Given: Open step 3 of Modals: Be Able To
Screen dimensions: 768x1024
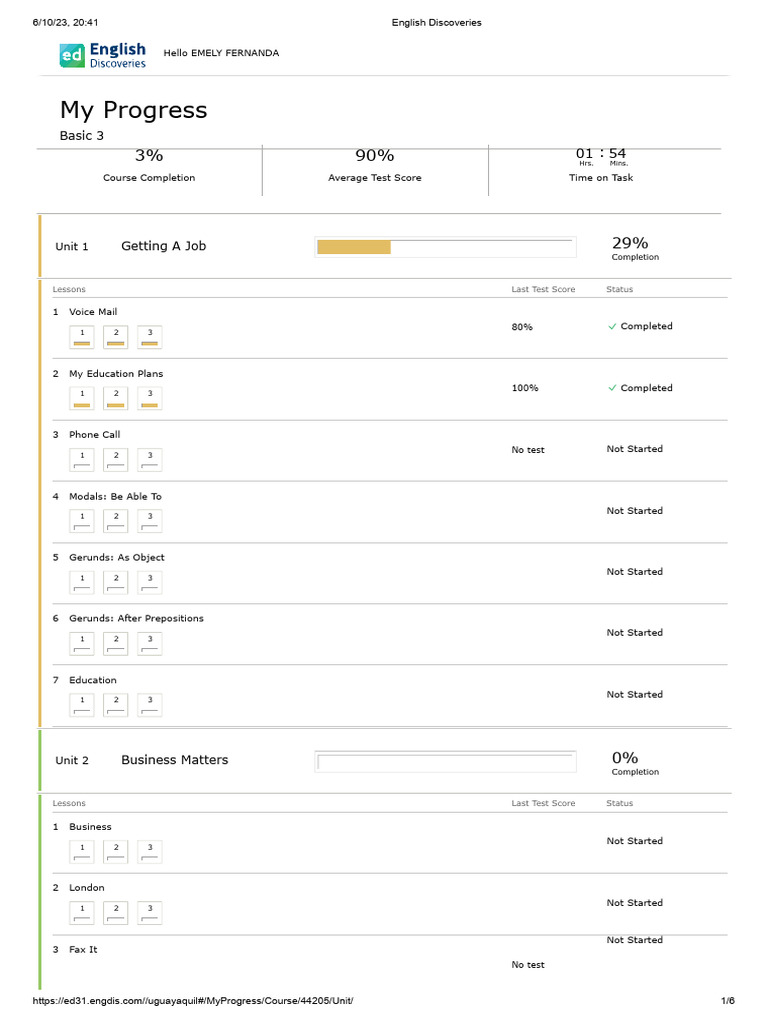Looking at the screenshot, I should coord(150,521).
